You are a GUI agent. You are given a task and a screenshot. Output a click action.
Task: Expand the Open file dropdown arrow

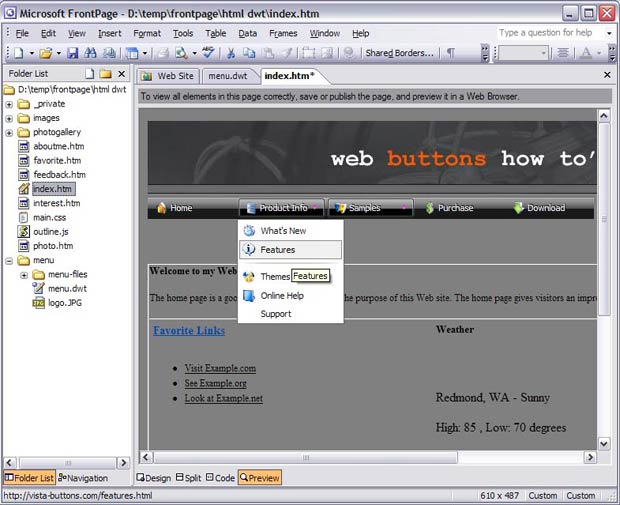point(59,53)
